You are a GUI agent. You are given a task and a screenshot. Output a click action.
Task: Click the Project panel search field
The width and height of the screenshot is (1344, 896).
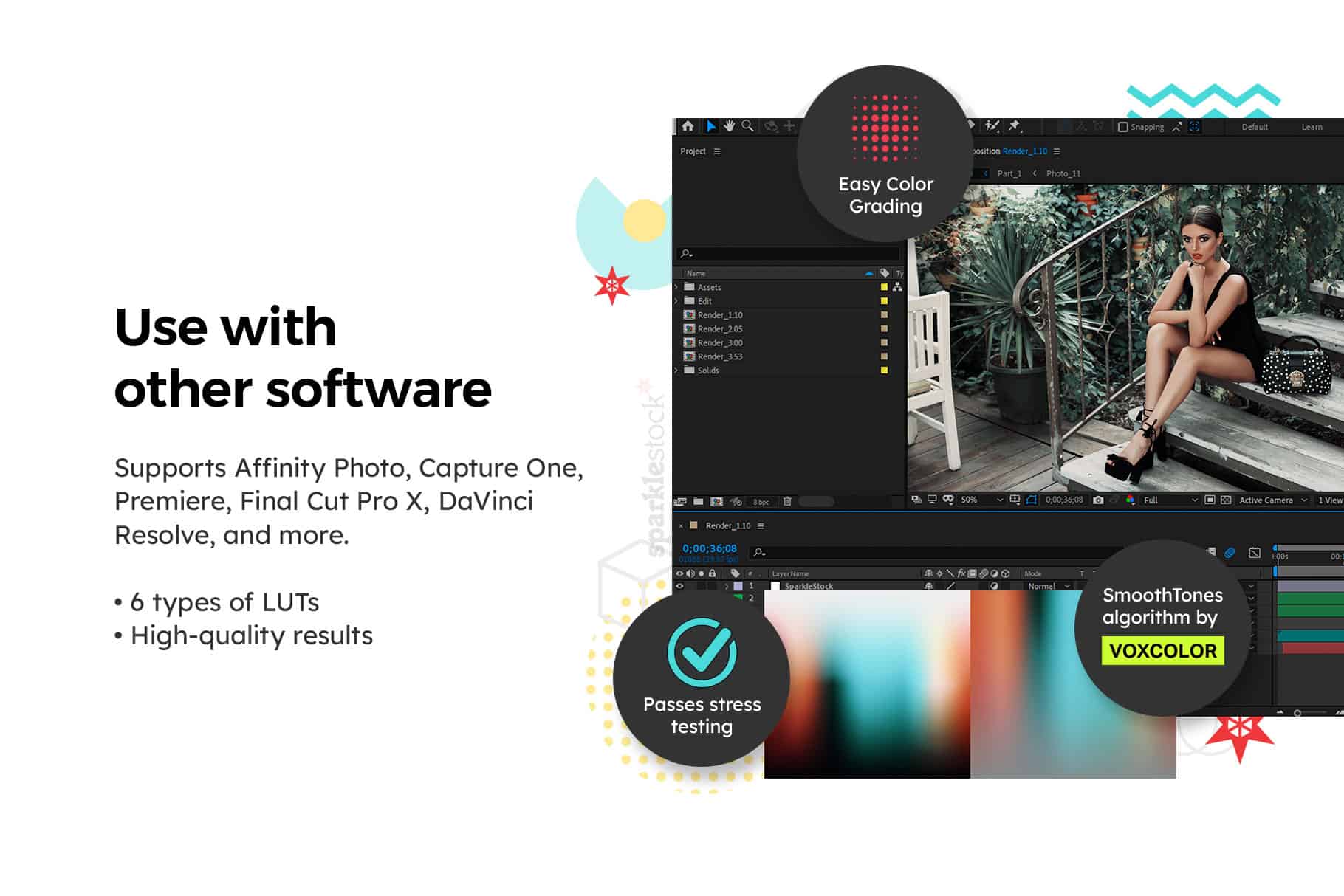click(x=787, y=253)
